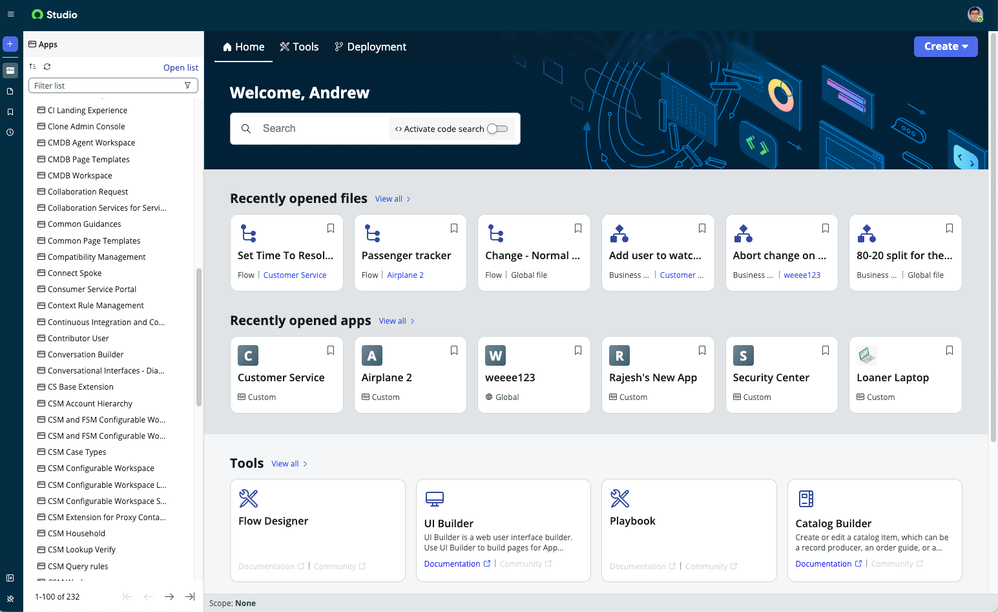Open Flow Designer
The width and height of the screenshot is (998, 612).
[x=276, y=520]
